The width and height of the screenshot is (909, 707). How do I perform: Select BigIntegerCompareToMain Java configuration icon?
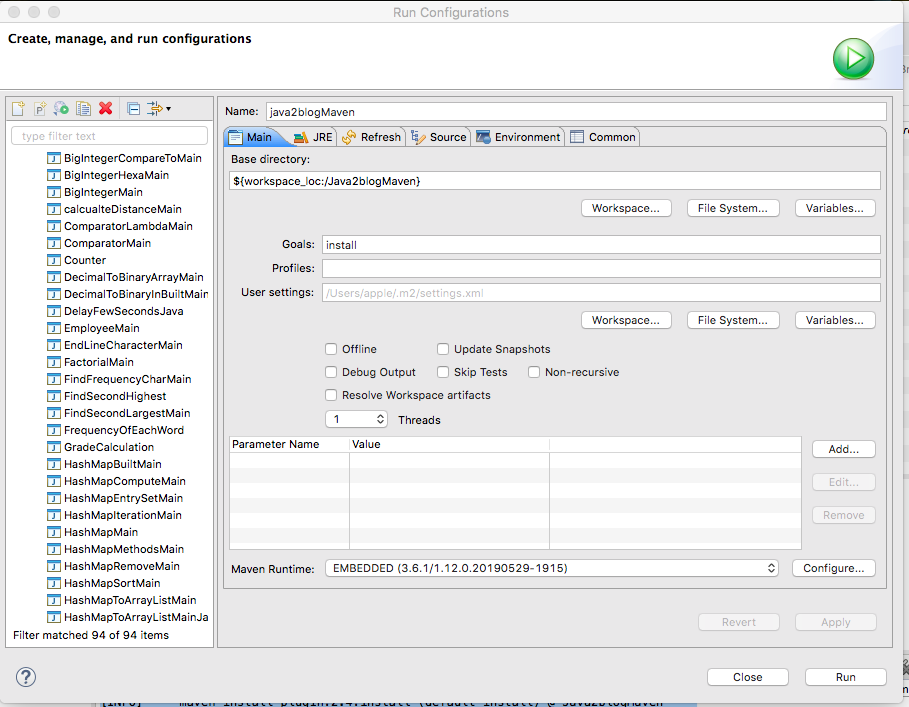[x=54, y=158]
